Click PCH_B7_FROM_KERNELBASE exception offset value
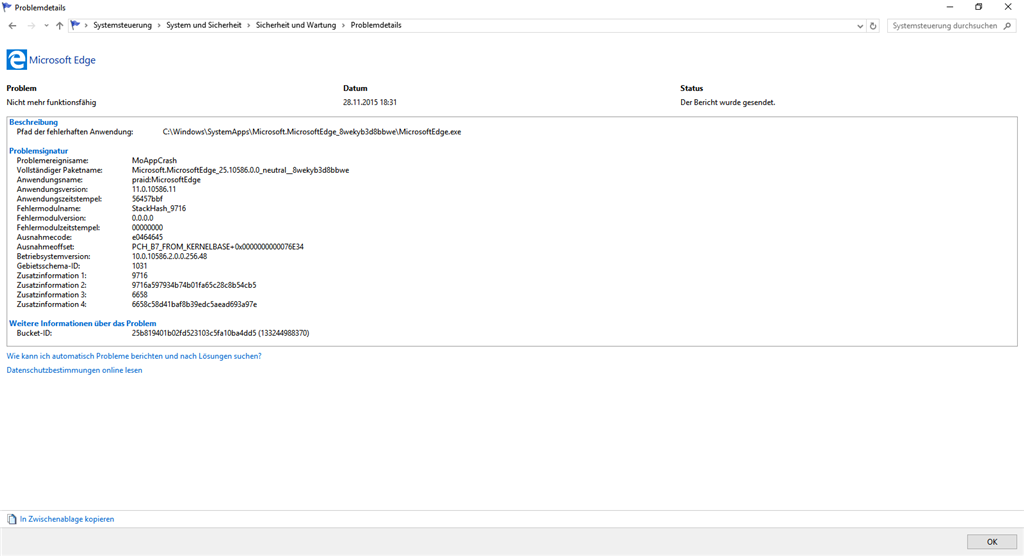The width and height of the screenshot is (1024, 556). 217,247
